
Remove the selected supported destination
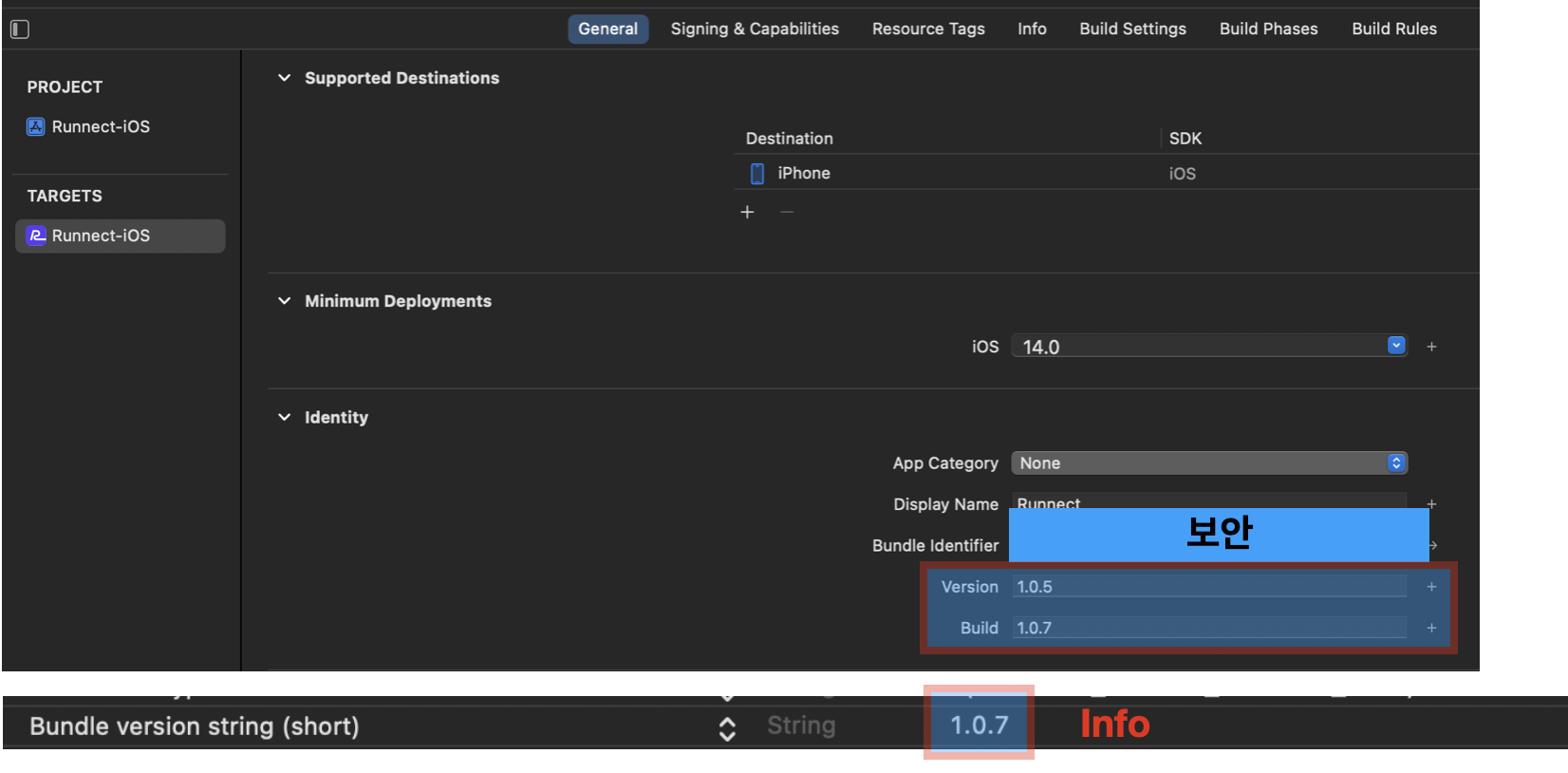point(787,212)
